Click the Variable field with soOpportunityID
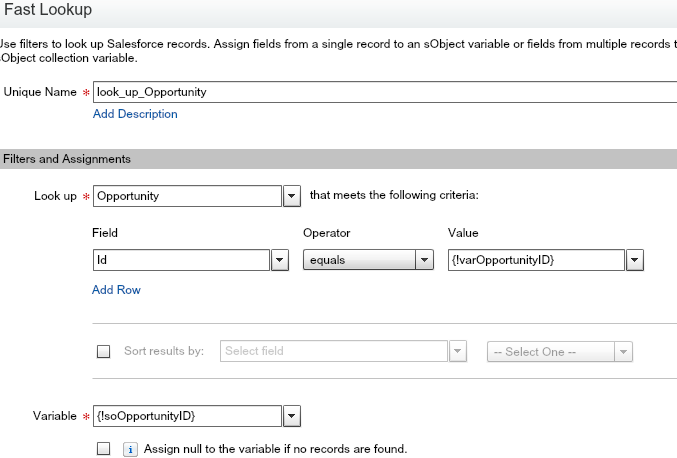Viewport: 677px width, 458px height. pyautogui.click(x=186, y=414)
